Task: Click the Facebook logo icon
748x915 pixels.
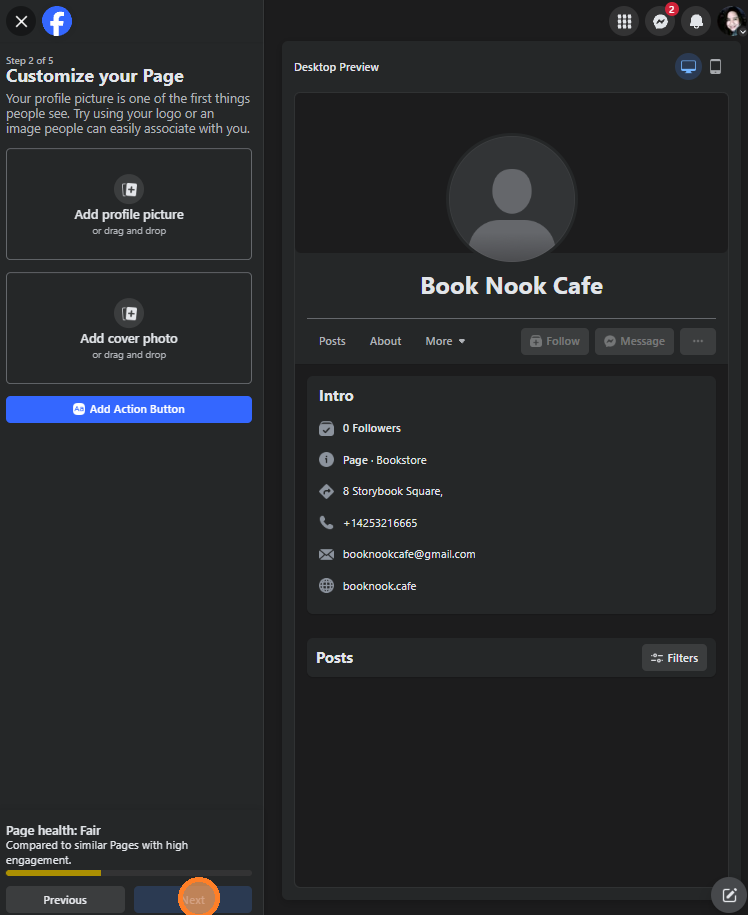Action: click(x=57, y=21)
